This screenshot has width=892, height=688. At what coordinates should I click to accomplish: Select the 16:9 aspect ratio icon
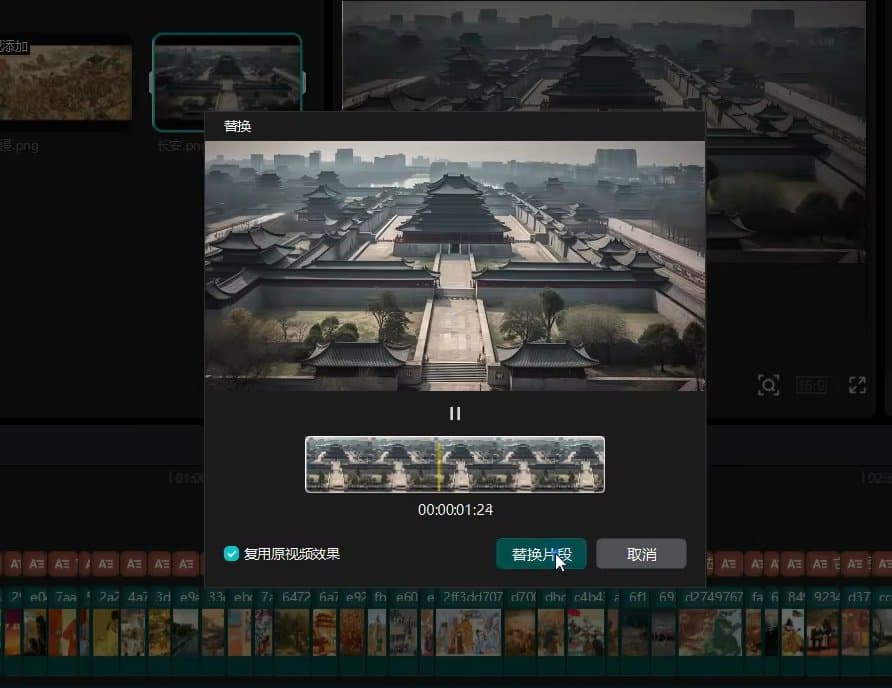pos(813,384)
